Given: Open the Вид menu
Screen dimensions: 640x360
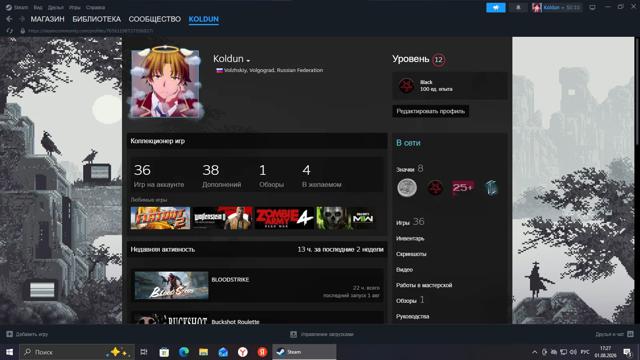Looking at the screenshot, I should 38,7.
